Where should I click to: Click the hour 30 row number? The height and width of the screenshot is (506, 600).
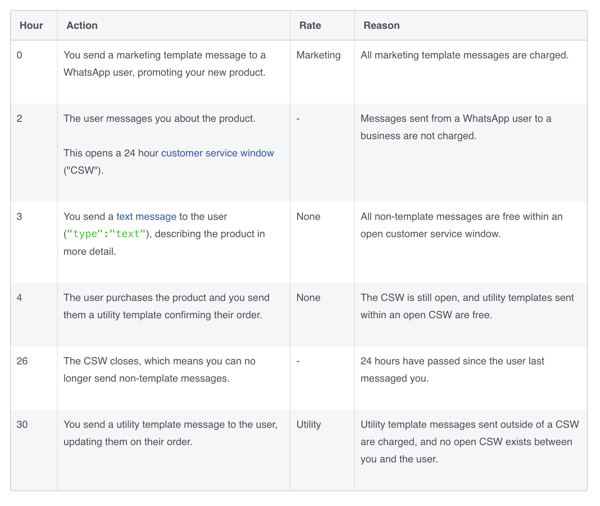click(22, 424)
